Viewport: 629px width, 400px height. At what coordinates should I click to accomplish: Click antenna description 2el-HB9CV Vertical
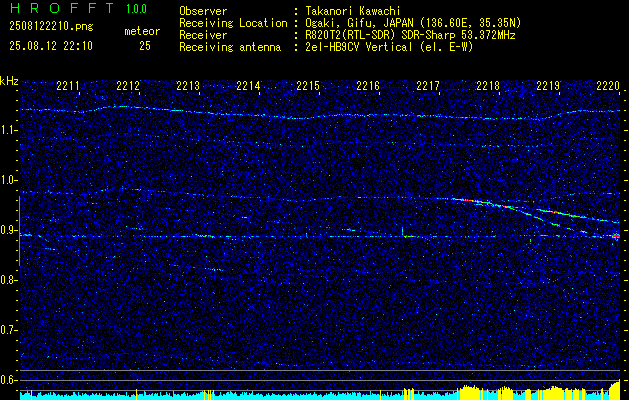[357, 47]
